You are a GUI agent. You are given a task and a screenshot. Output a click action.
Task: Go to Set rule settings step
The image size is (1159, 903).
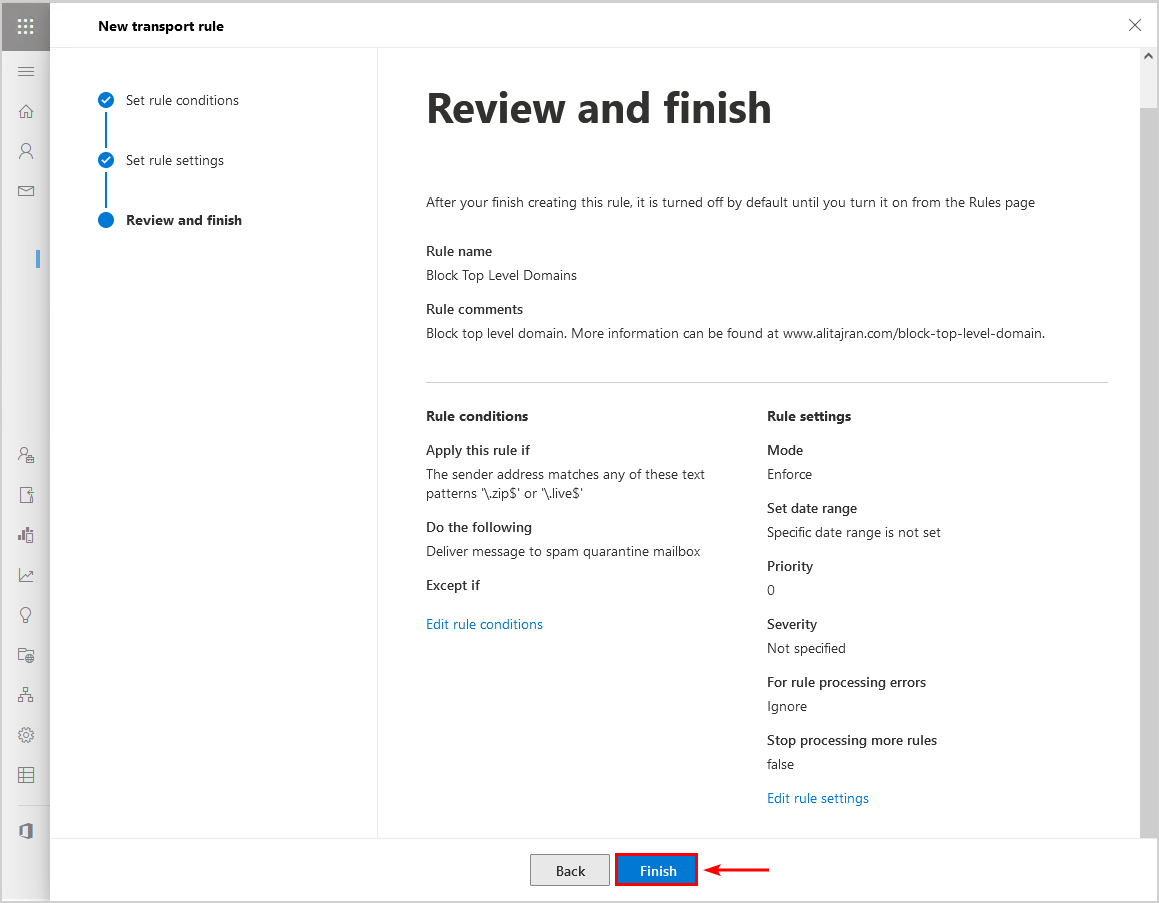pyautogui.click(x=175, y=160)
